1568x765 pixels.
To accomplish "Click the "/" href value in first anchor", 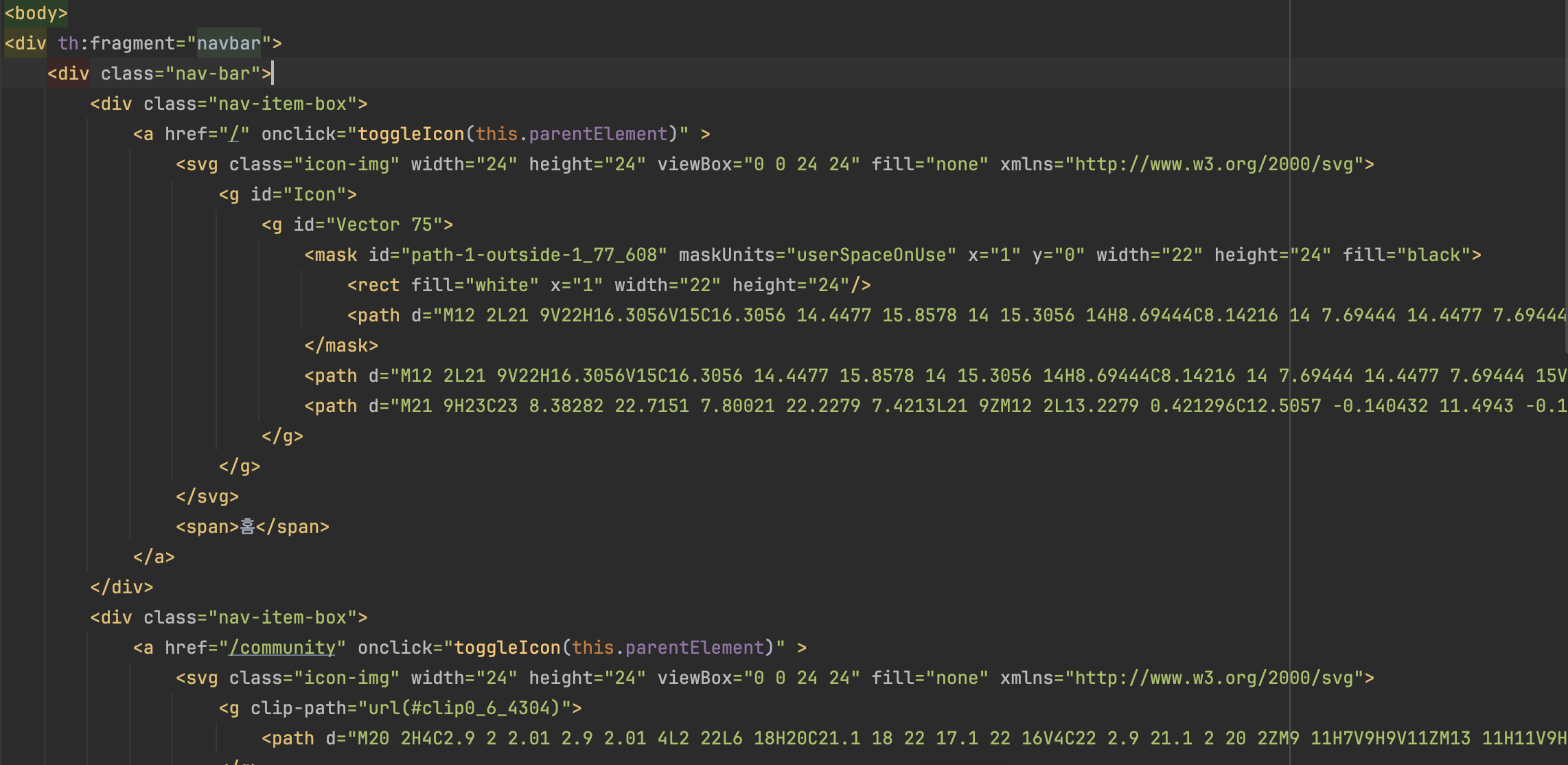I will coord(234,134).
